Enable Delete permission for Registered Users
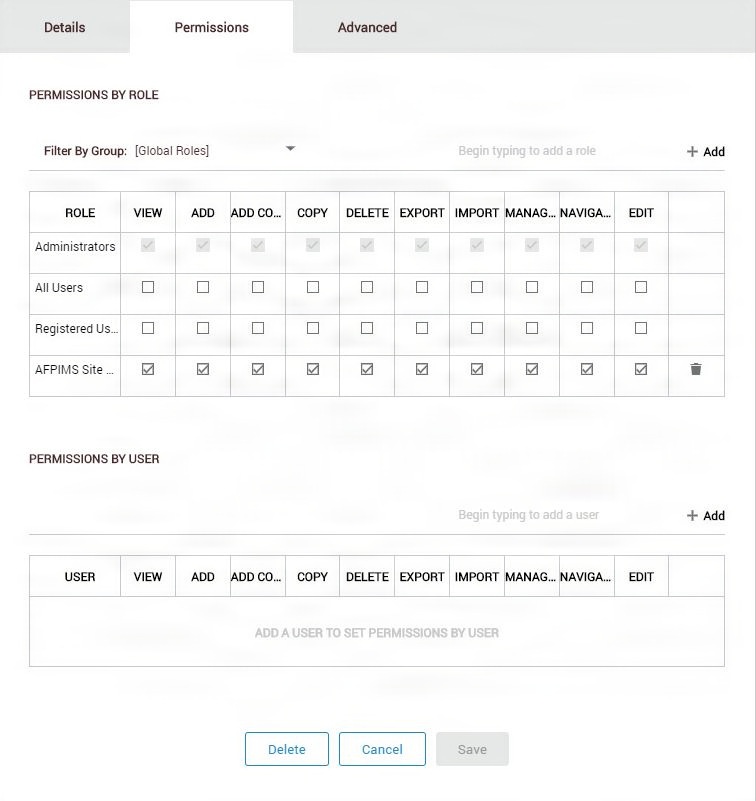Screen dimensions: 756x801 [x=367, y=328]
